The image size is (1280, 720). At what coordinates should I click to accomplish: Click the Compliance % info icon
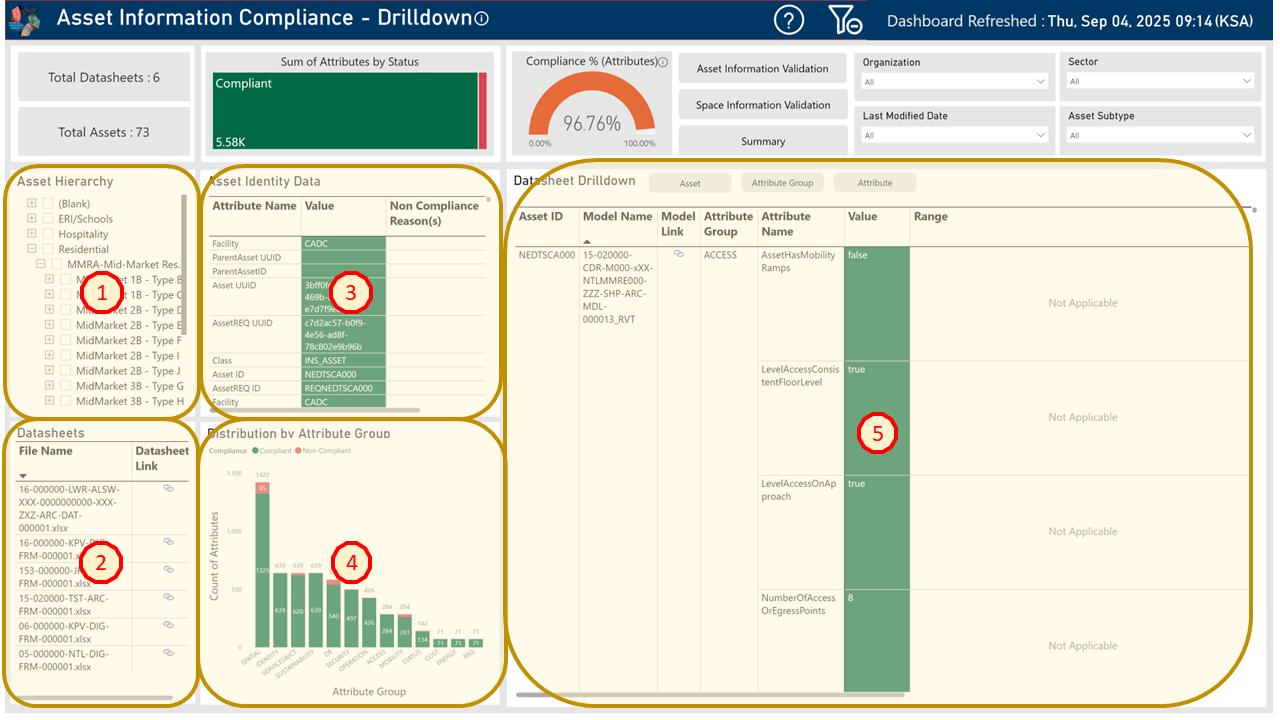[663, 62]
